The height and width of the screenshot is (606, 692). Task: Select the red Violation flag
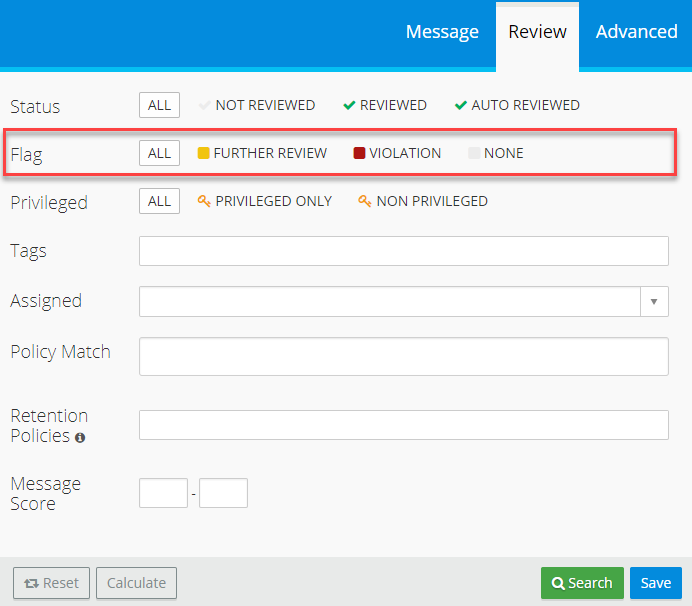[360, 154]
